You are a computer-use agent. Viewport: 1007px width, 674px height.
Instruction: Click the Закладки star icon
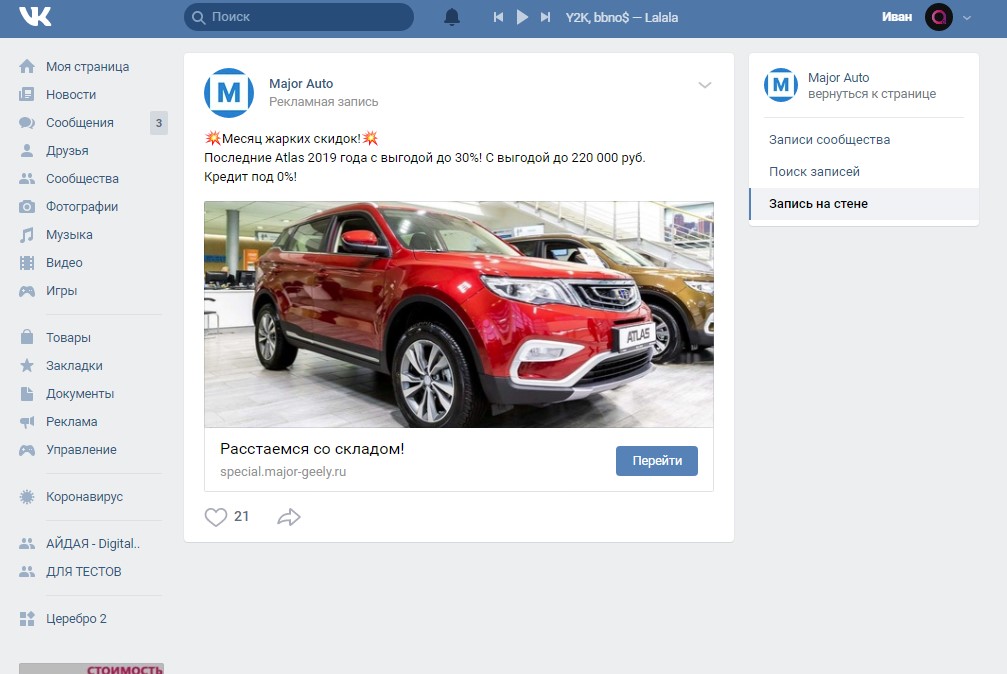[x=27, y=365]
